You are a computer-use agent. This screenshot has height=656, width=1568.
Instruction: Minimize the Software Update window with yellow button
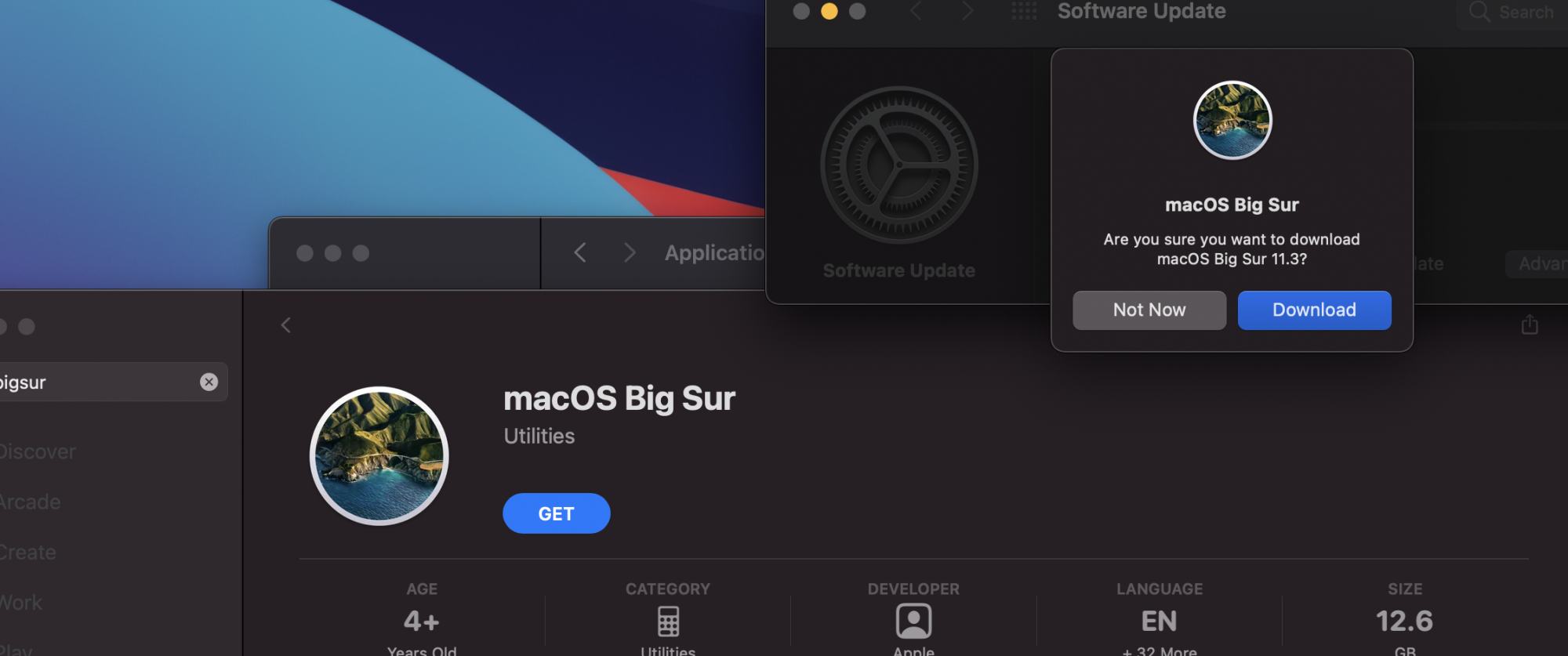829,11
